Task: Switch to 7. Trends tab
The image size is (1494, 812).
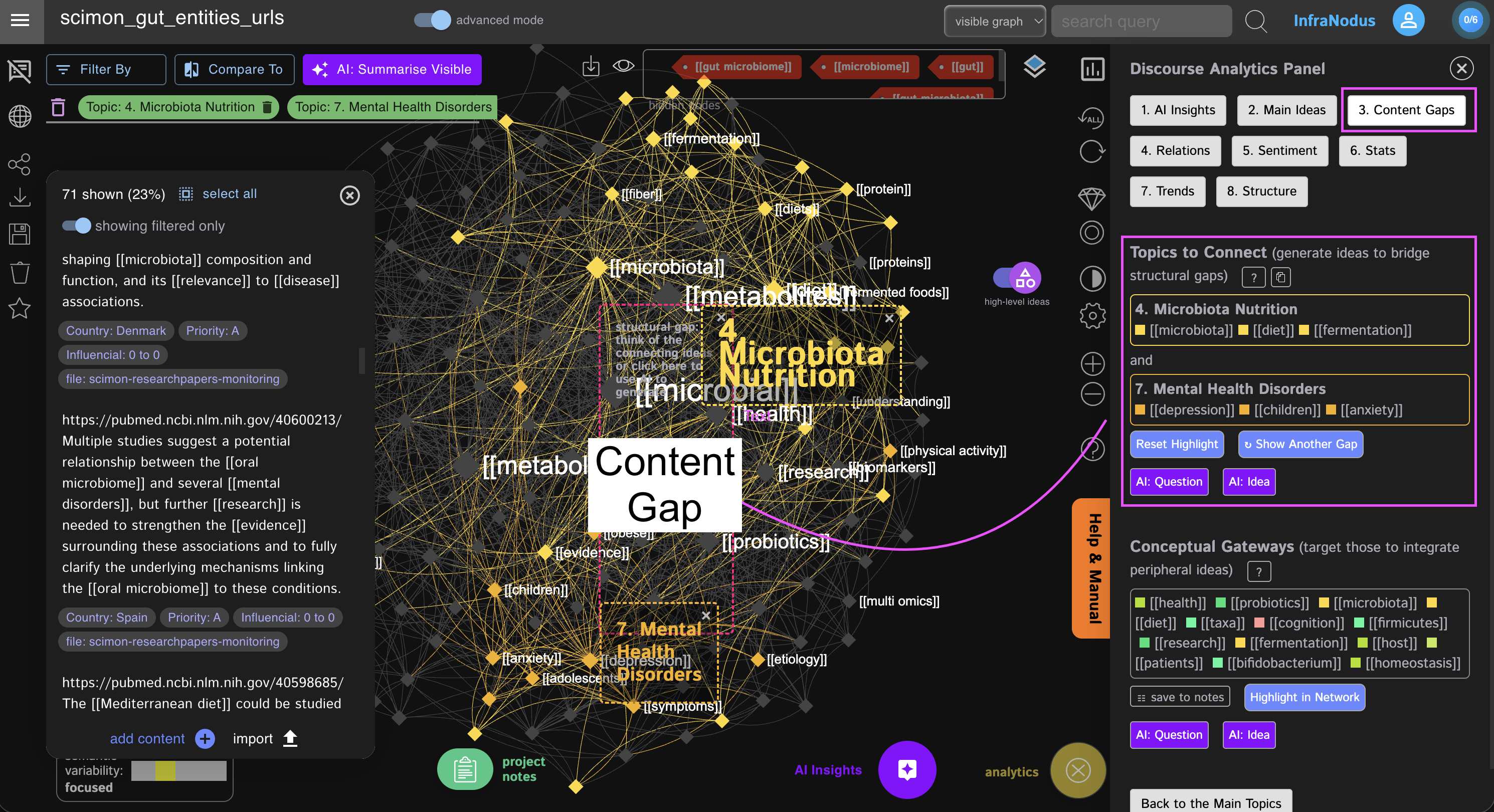Action: [1167, 191]
